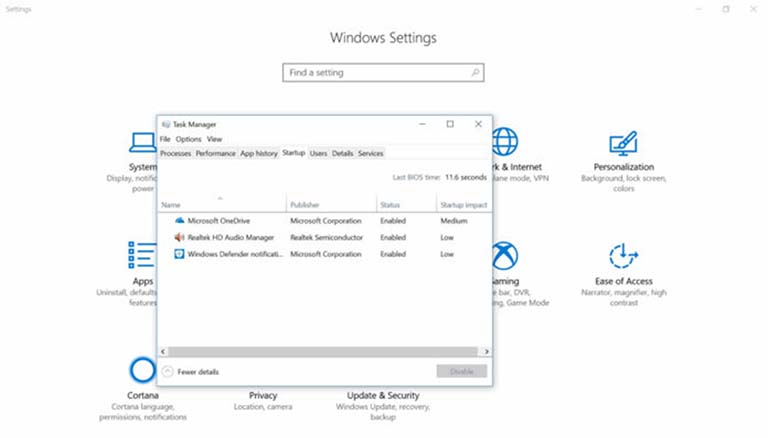Screen dimensions: 768x438
Task: Open View menu in Task Manager
Action: tap(214, 139)
